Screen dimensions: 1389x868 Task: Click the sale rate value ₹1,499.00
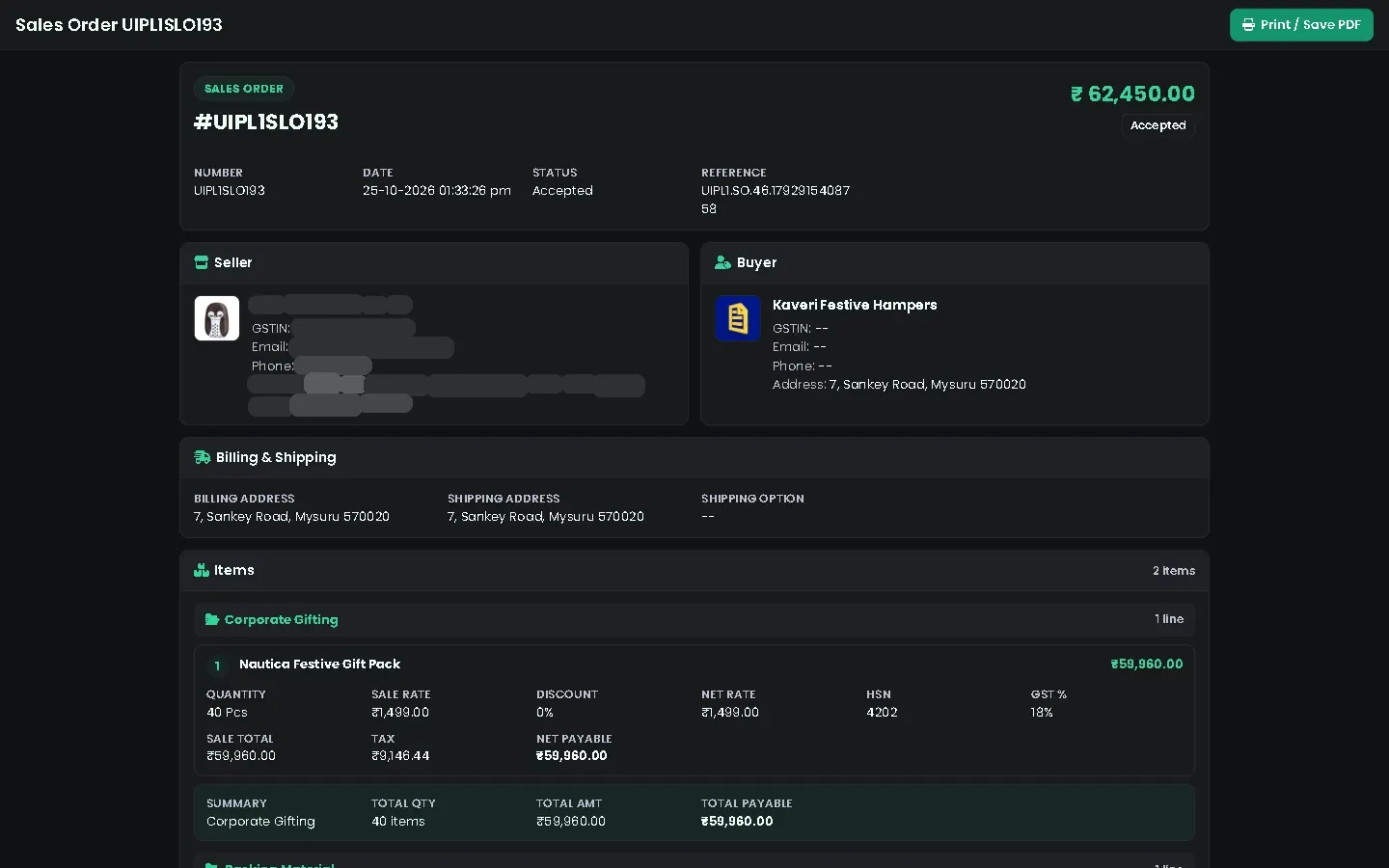click(400, 713)
